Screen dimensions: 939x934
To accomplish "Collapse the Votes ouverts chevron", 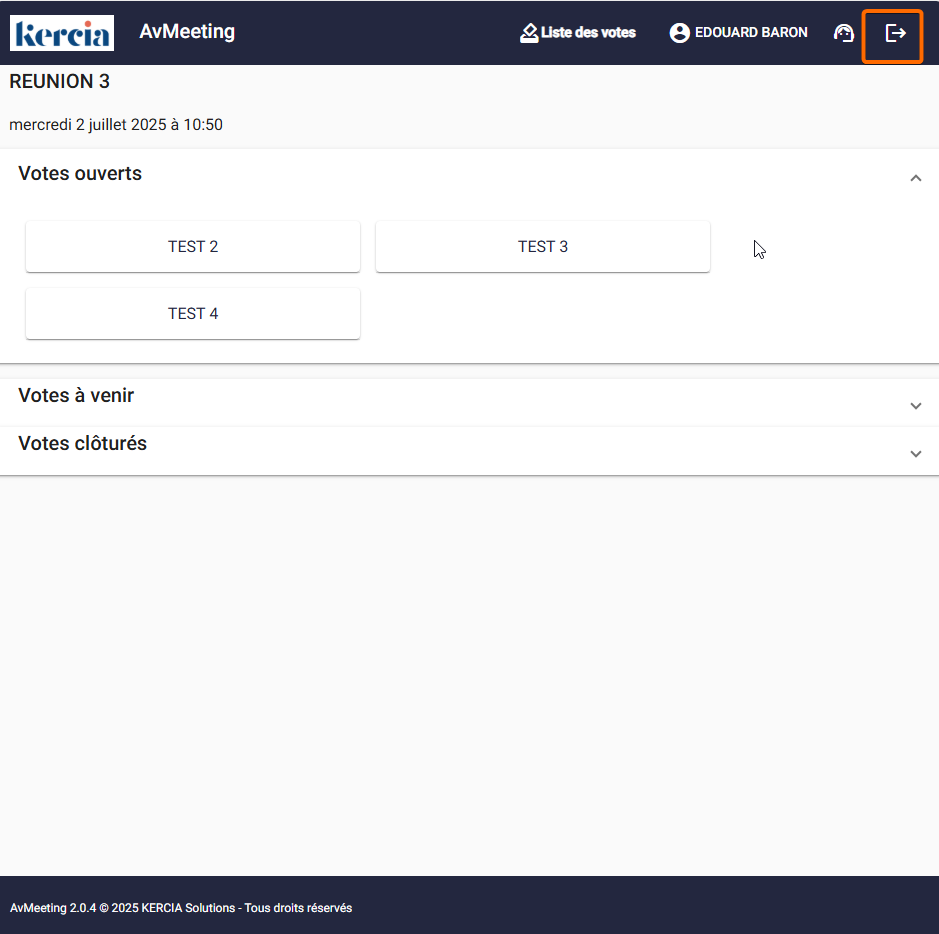I will click(x=915, y=178).
